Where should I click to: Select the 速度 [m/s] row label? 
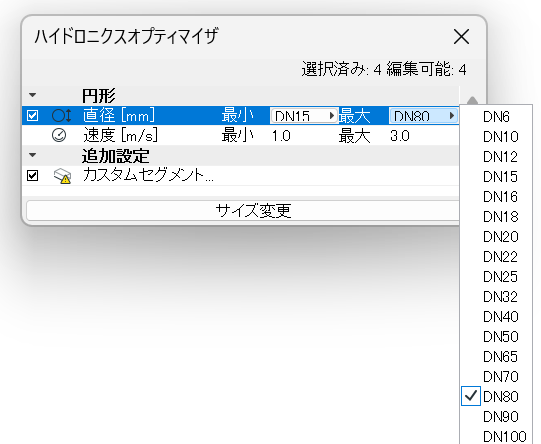[121, 135]
